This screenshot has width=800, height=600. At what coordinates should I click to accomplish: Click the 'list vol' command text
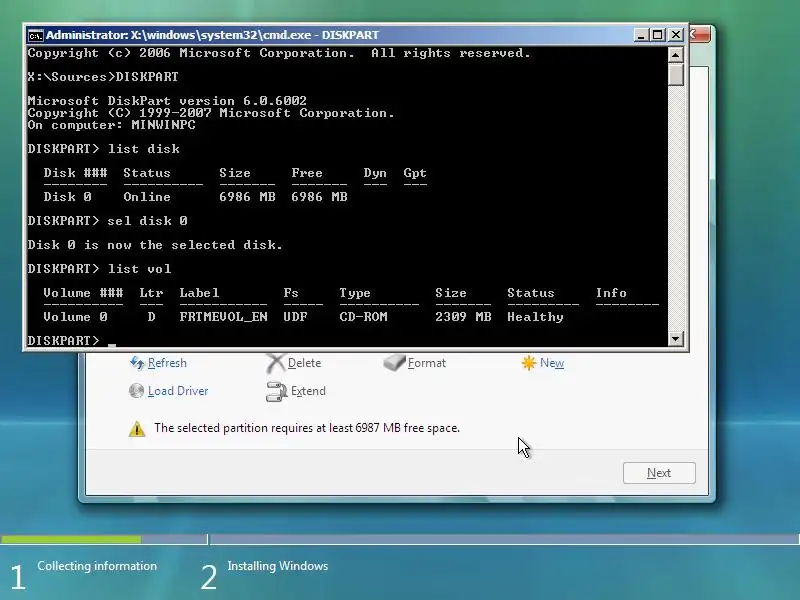[139, 268]
